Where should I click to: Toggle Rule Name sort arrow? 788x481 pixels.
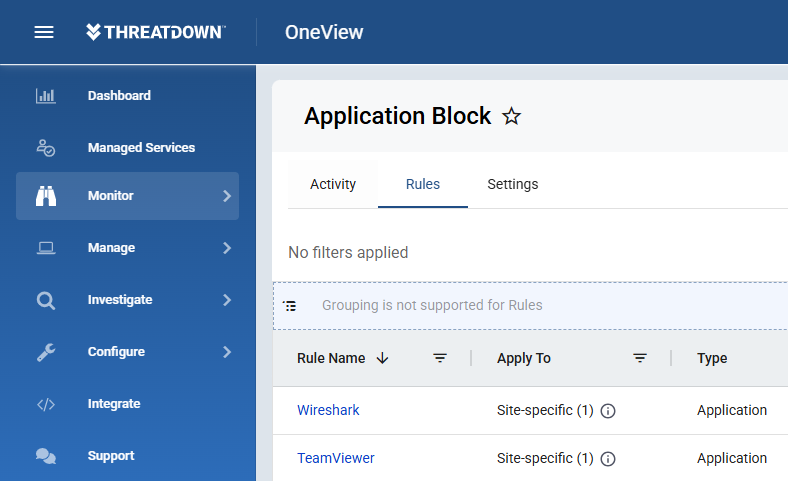coord(382,358)
